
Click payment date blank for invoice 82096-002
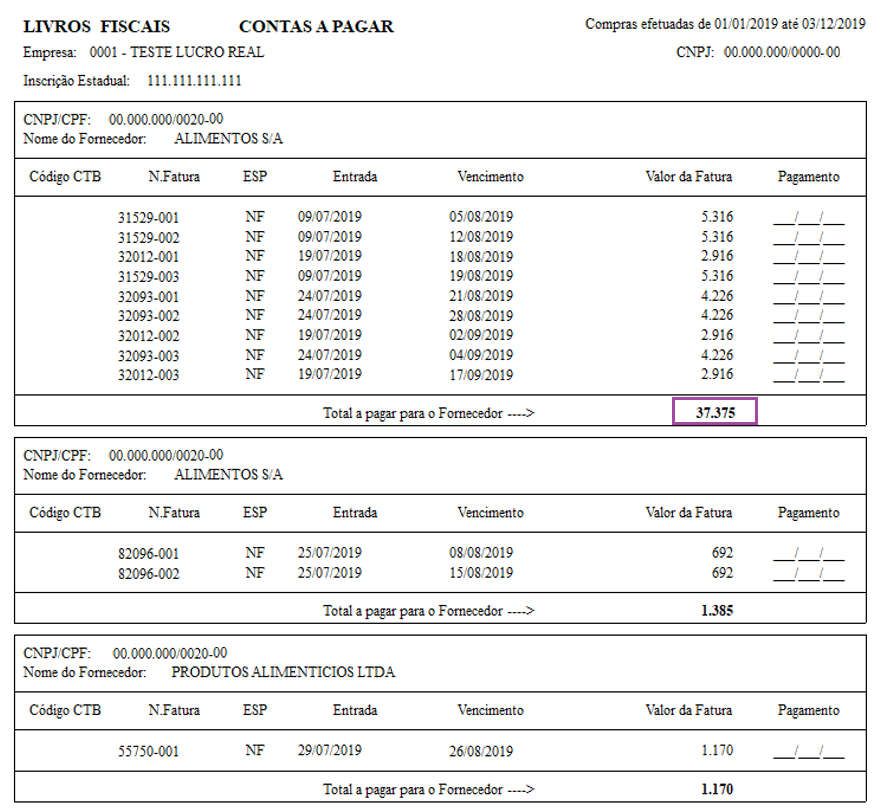(808, 573)
